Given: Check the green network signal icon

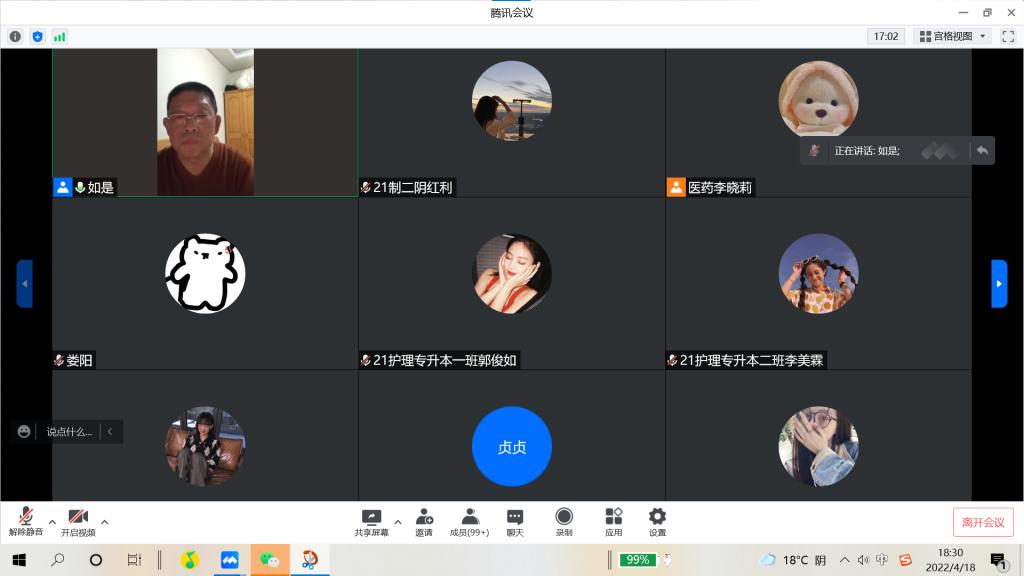Looking at the screenshot, I should coord(60,36).
